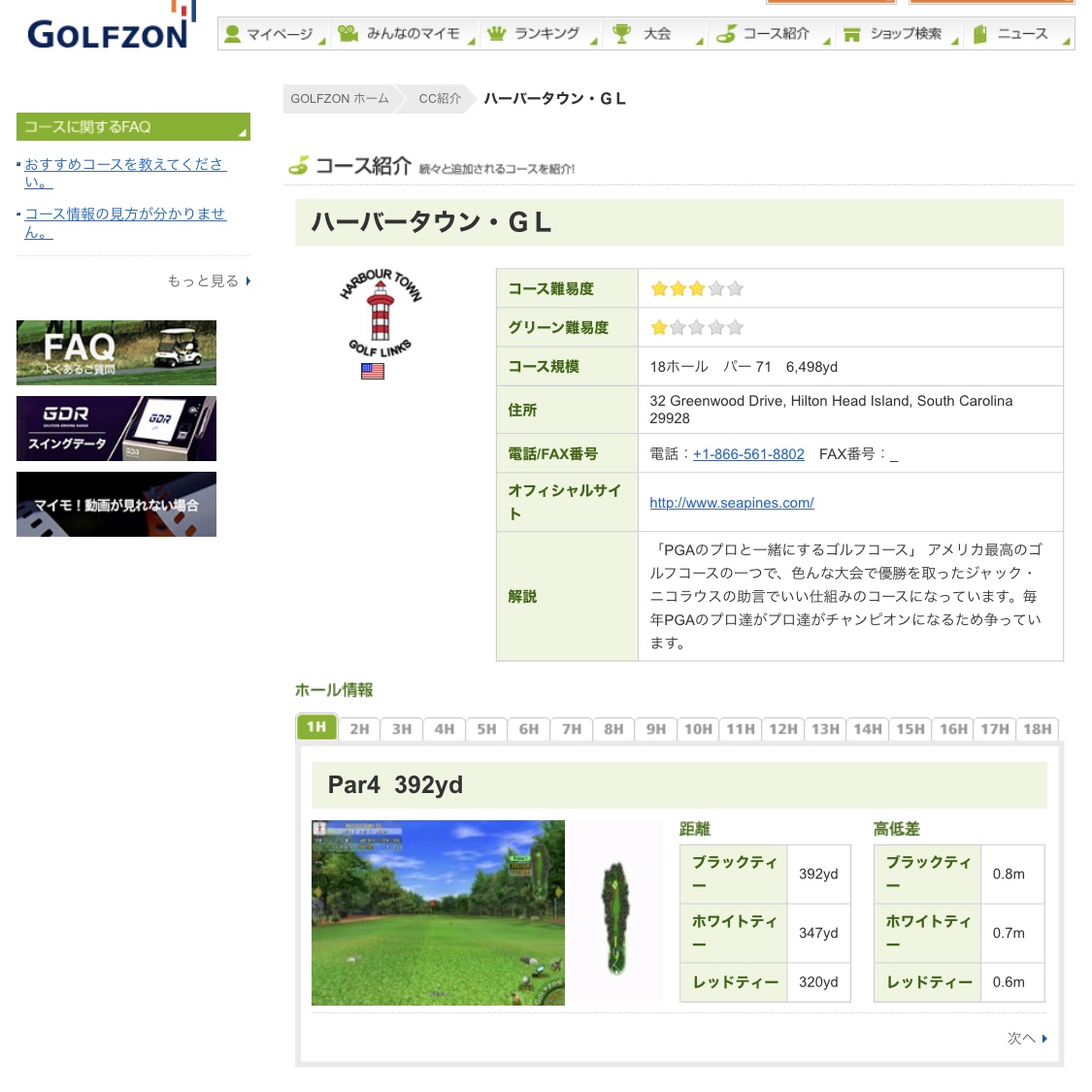The height and width of the screenshot is (1092, 1092).
Task: Select the 8H hole tab
Action: click(x=613, y=728)
